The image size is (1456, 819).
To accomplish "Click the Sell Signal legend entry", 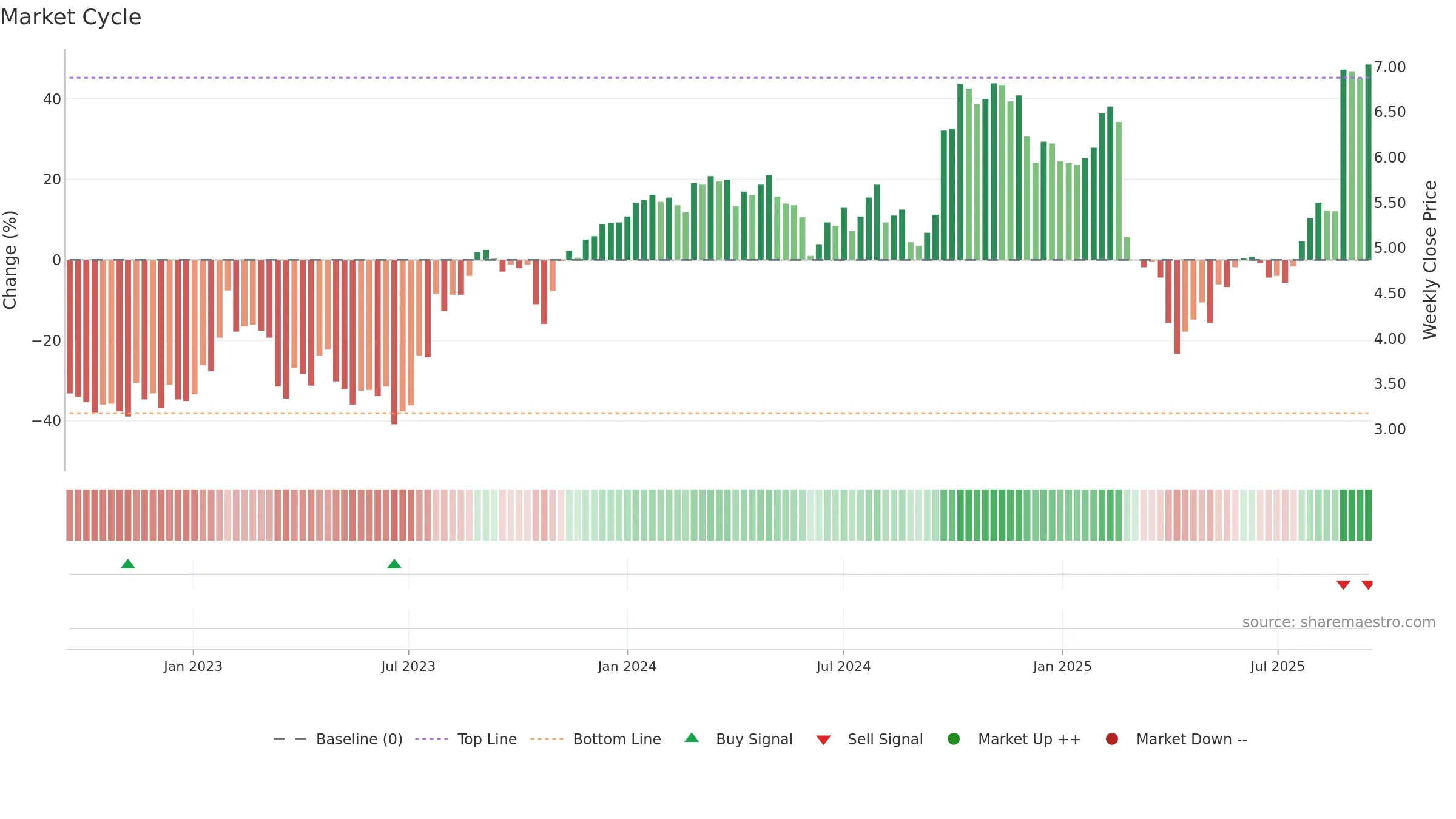I will point(870,739).
